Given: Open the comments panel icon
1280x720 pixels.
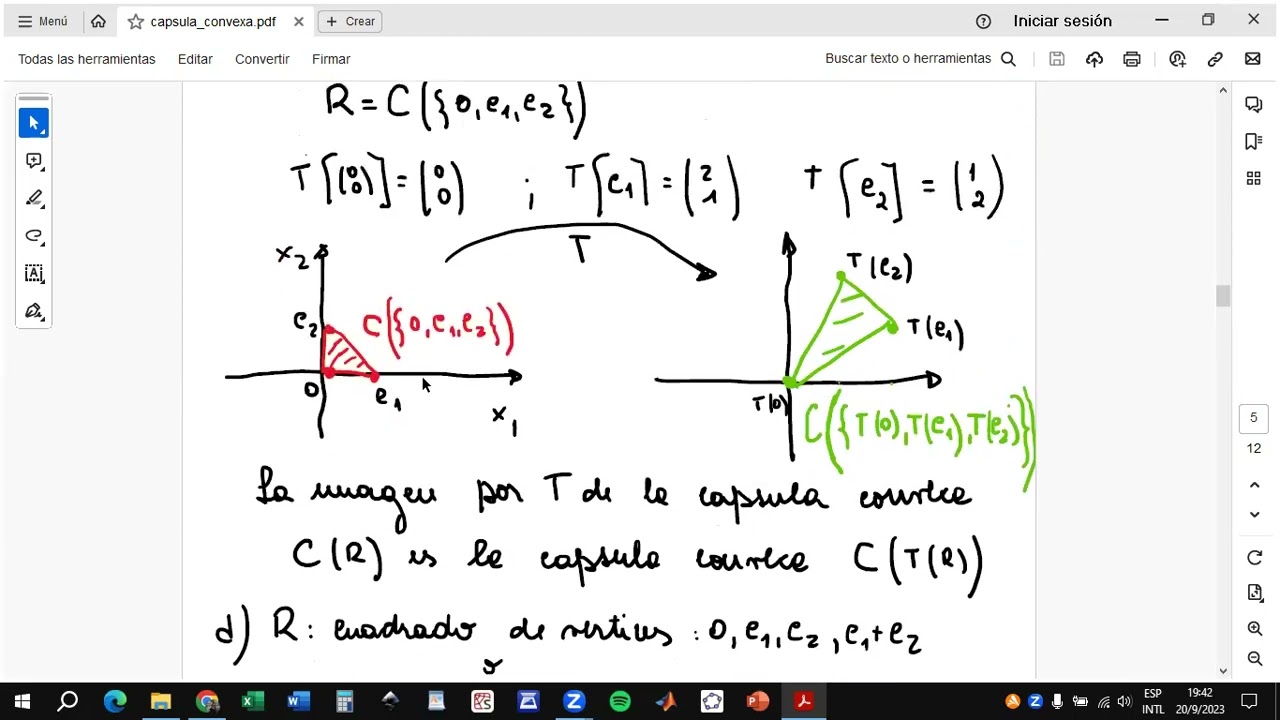Looking at the screenshot, I should point(1254,105).
